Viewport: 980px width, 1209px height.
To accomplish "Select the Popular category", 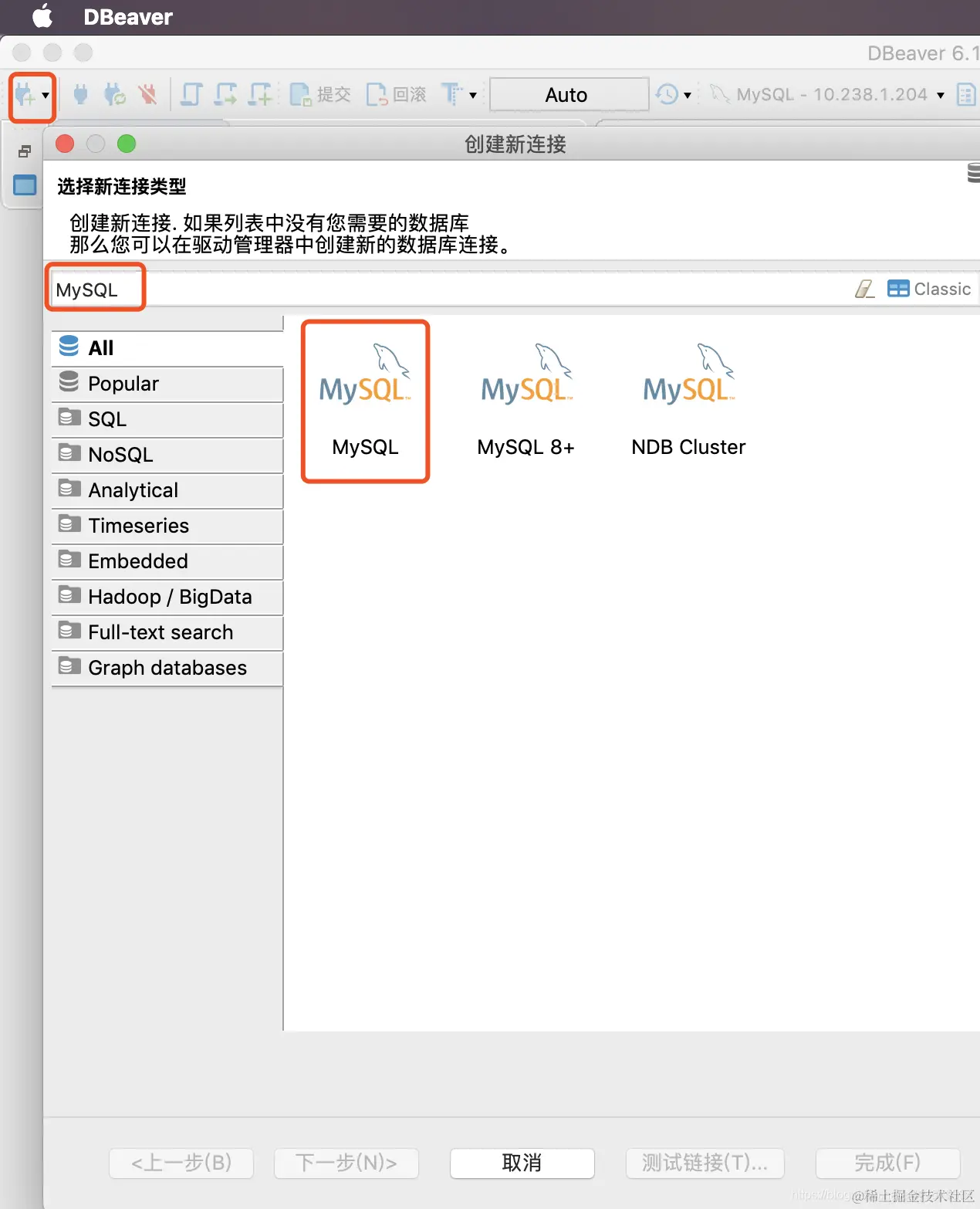I will point(167,384).
